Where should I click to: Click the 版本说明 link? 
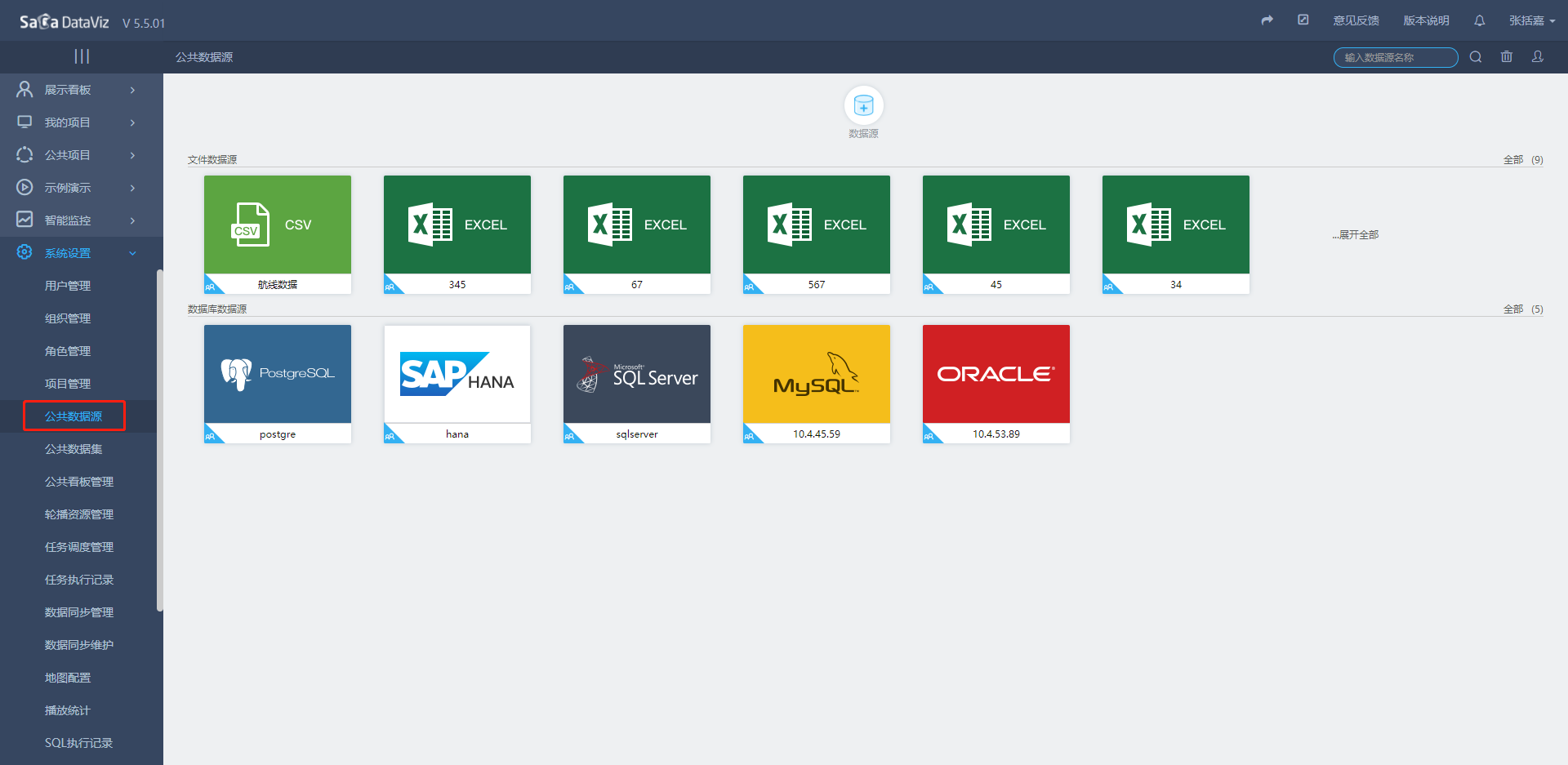point(1427,20)
